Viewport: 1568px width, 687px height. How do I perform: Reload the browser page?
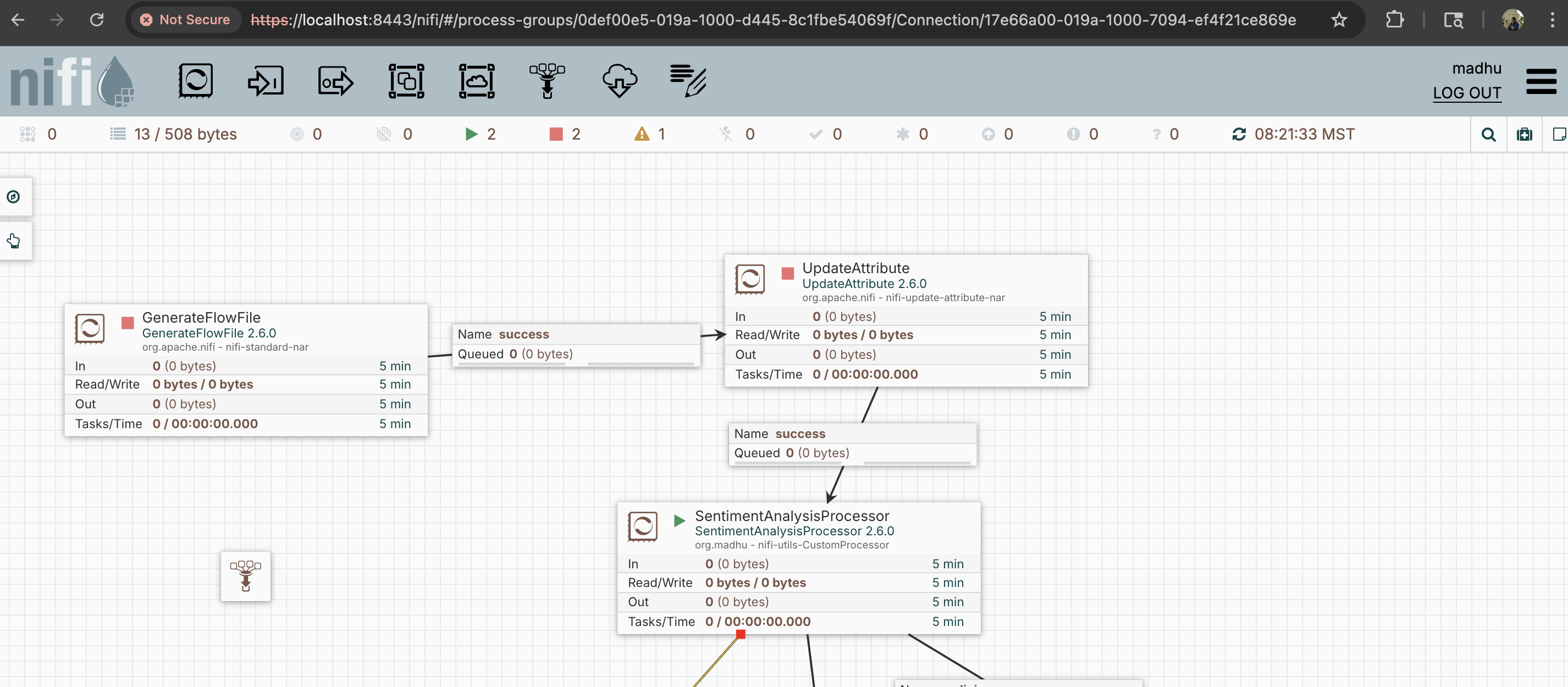pyautogui.click(x=97, y=20)
